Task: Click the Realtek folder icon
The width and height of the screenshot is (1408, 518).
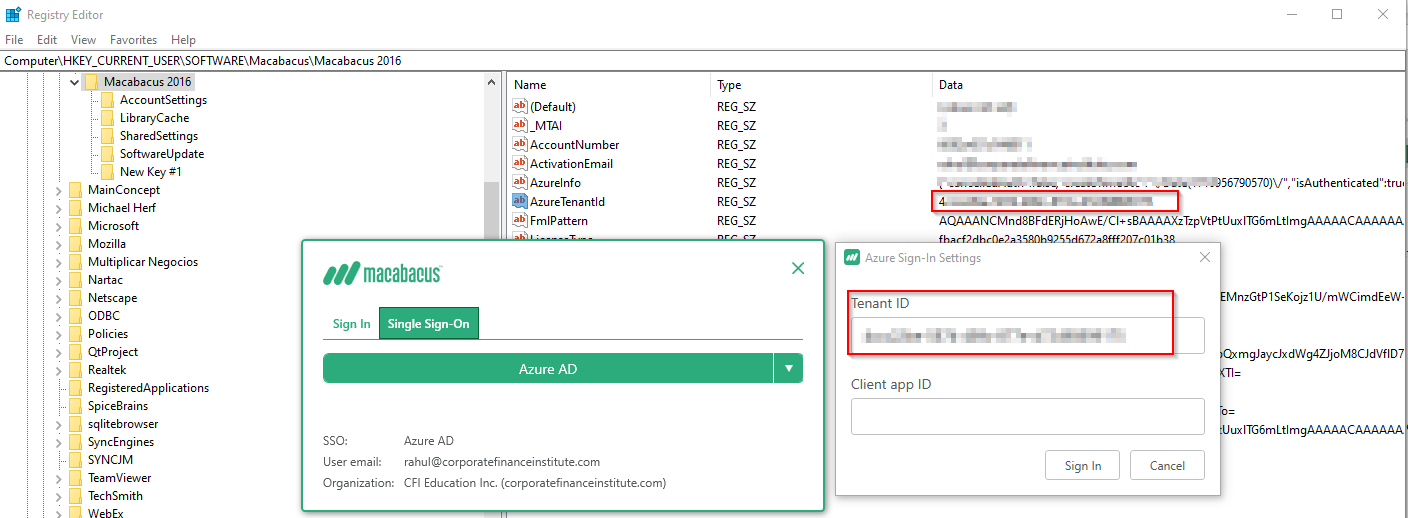Action: [x=76, y=370]
